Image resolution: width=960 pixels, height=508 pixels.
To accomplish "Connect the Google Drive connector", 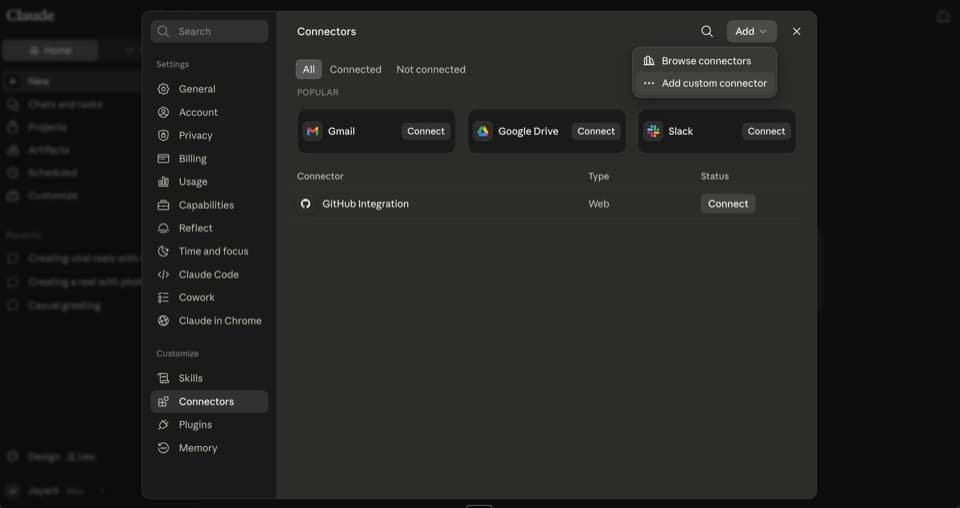I will pyautogui.click(x=596, y=131).
